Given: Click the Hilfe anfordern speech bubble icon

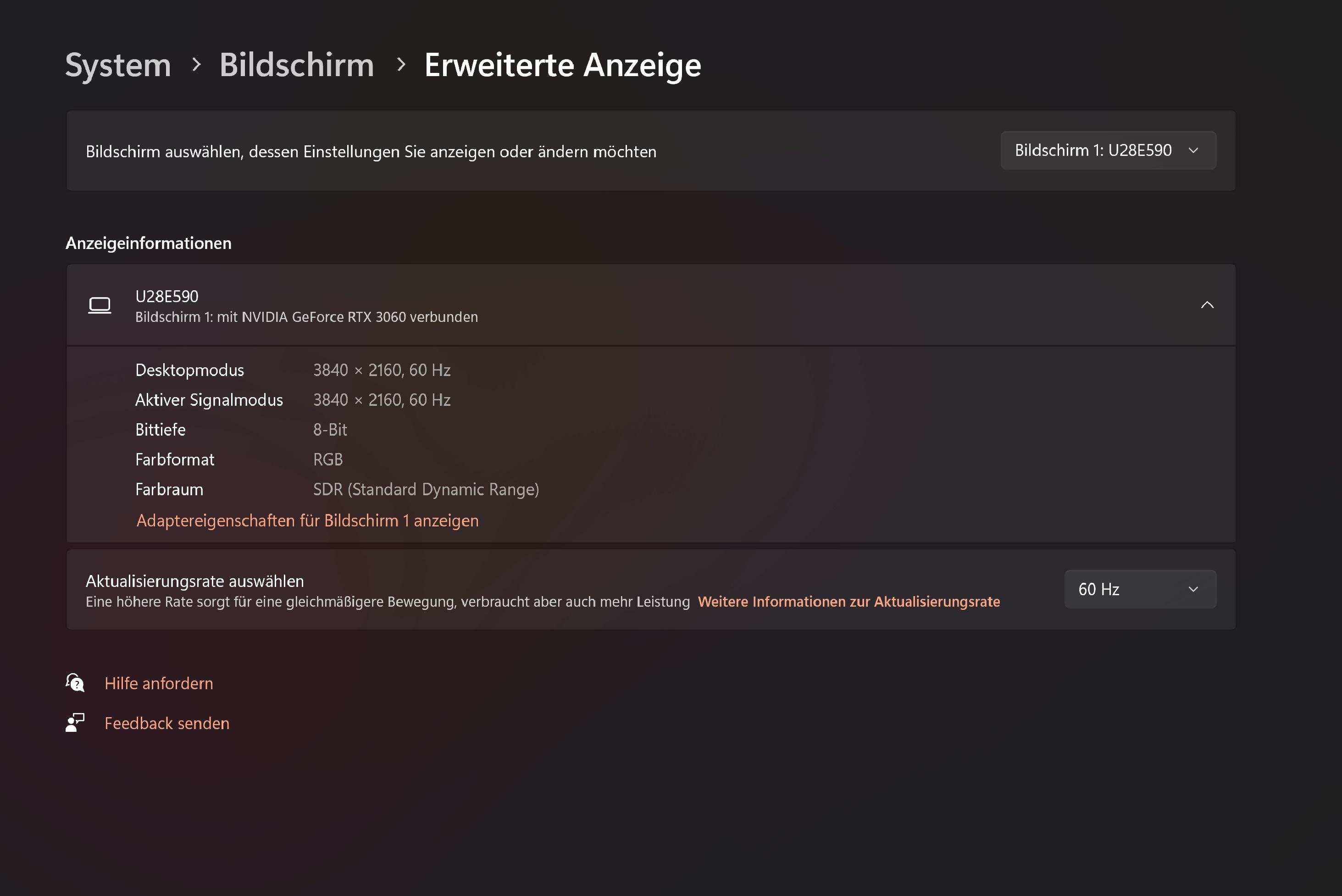Looking at the screenshot, I should (75, 682).
